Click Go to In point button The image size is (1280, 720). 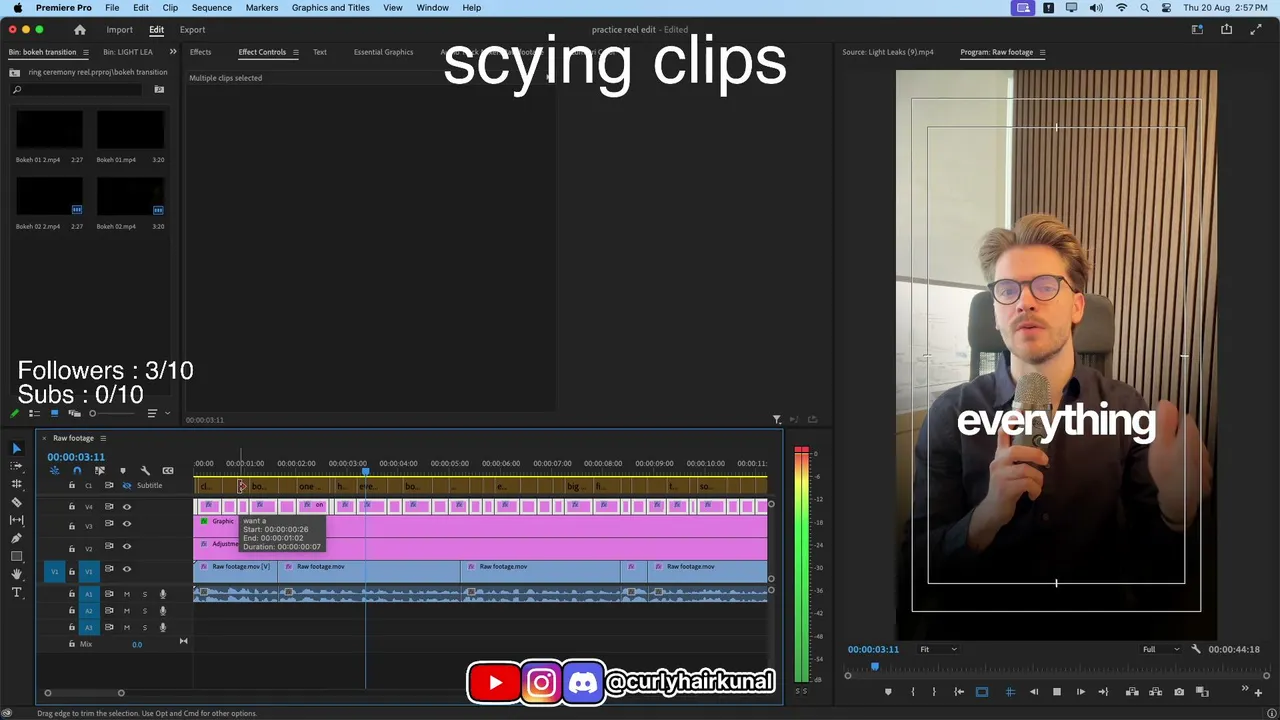(959, 692)
